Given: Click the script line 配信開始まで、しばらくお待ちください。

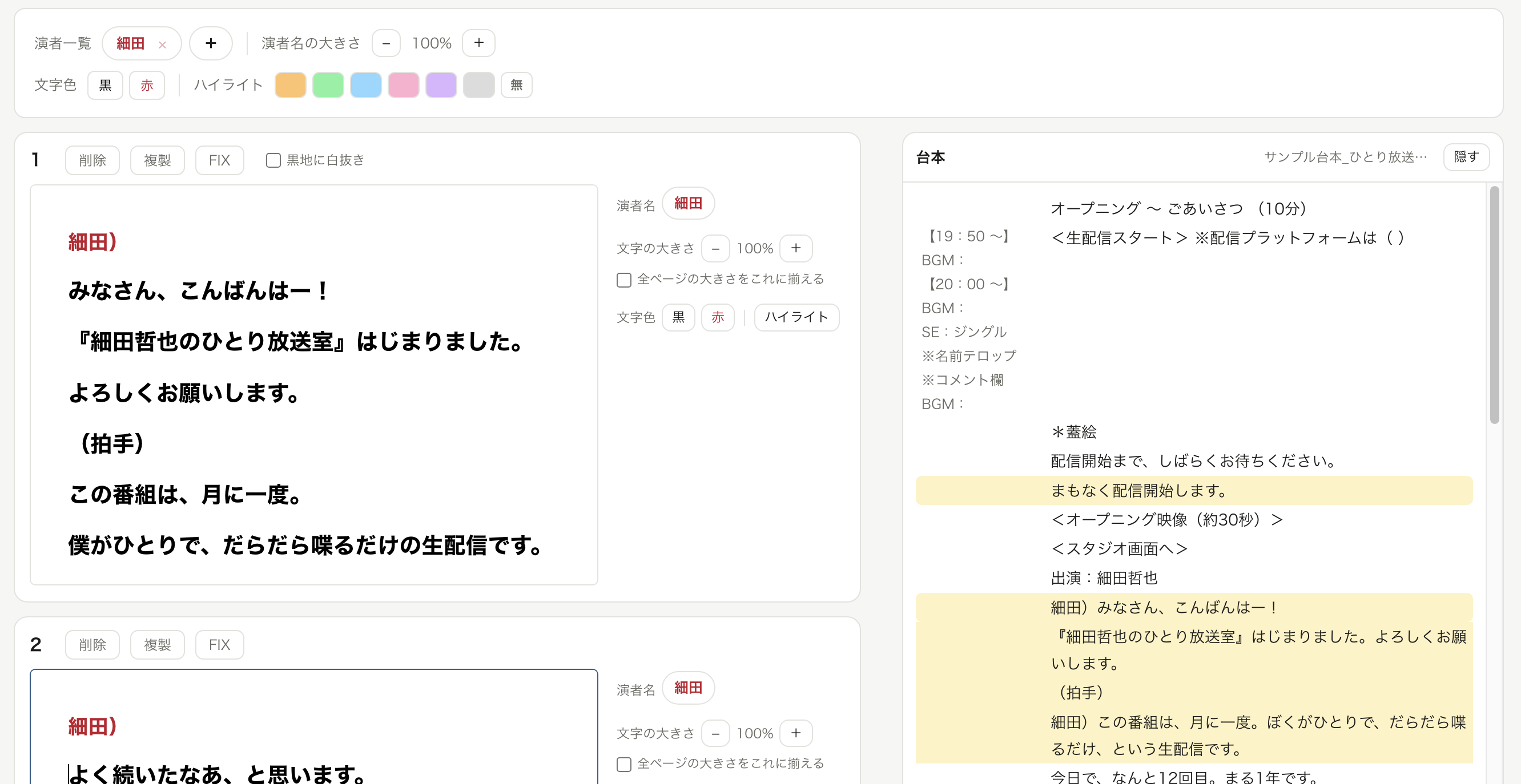Looking at the screenshot, I should 1194,460.
